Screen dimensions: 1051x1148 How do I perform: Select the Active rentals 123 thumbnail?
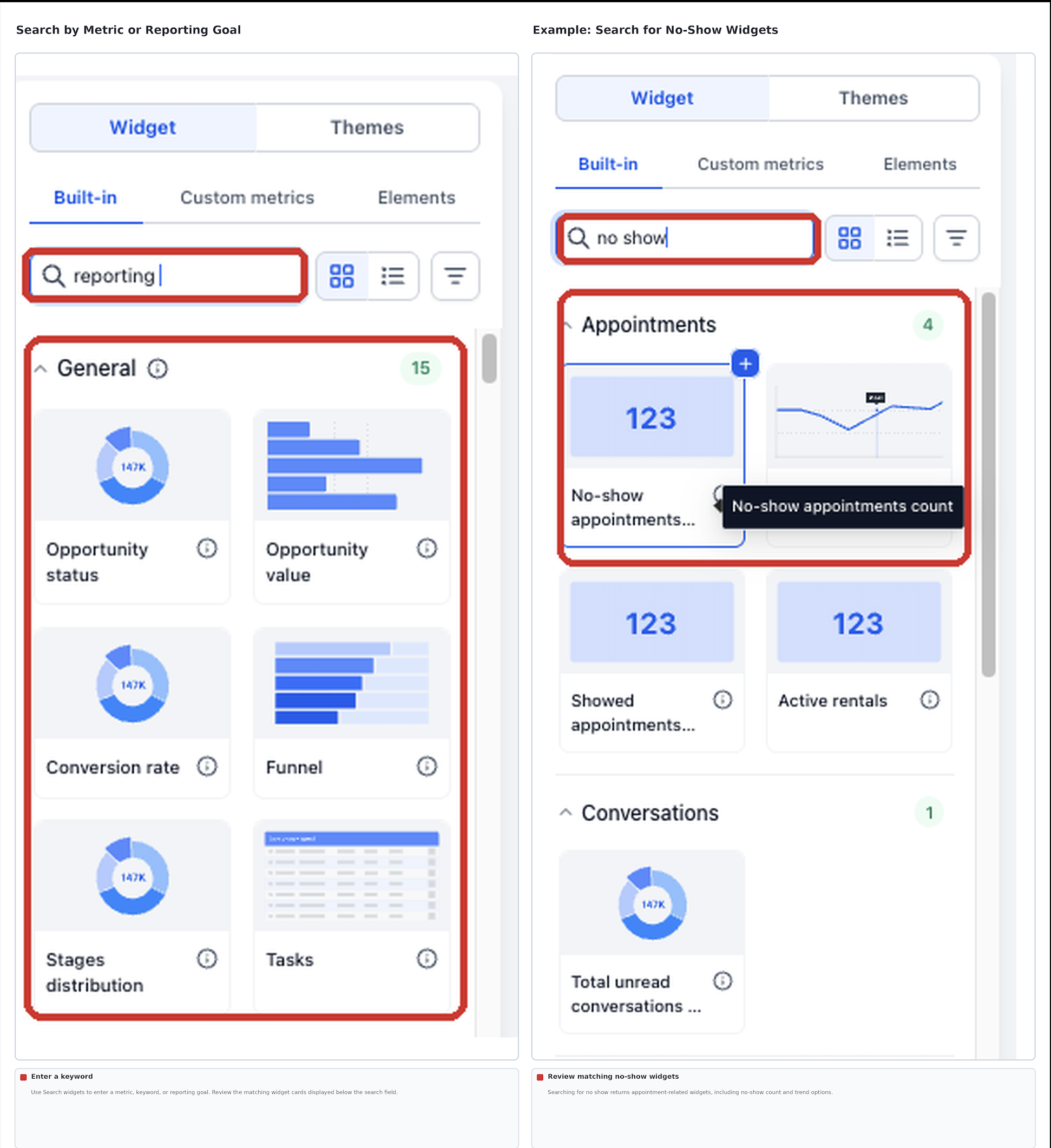859,622
